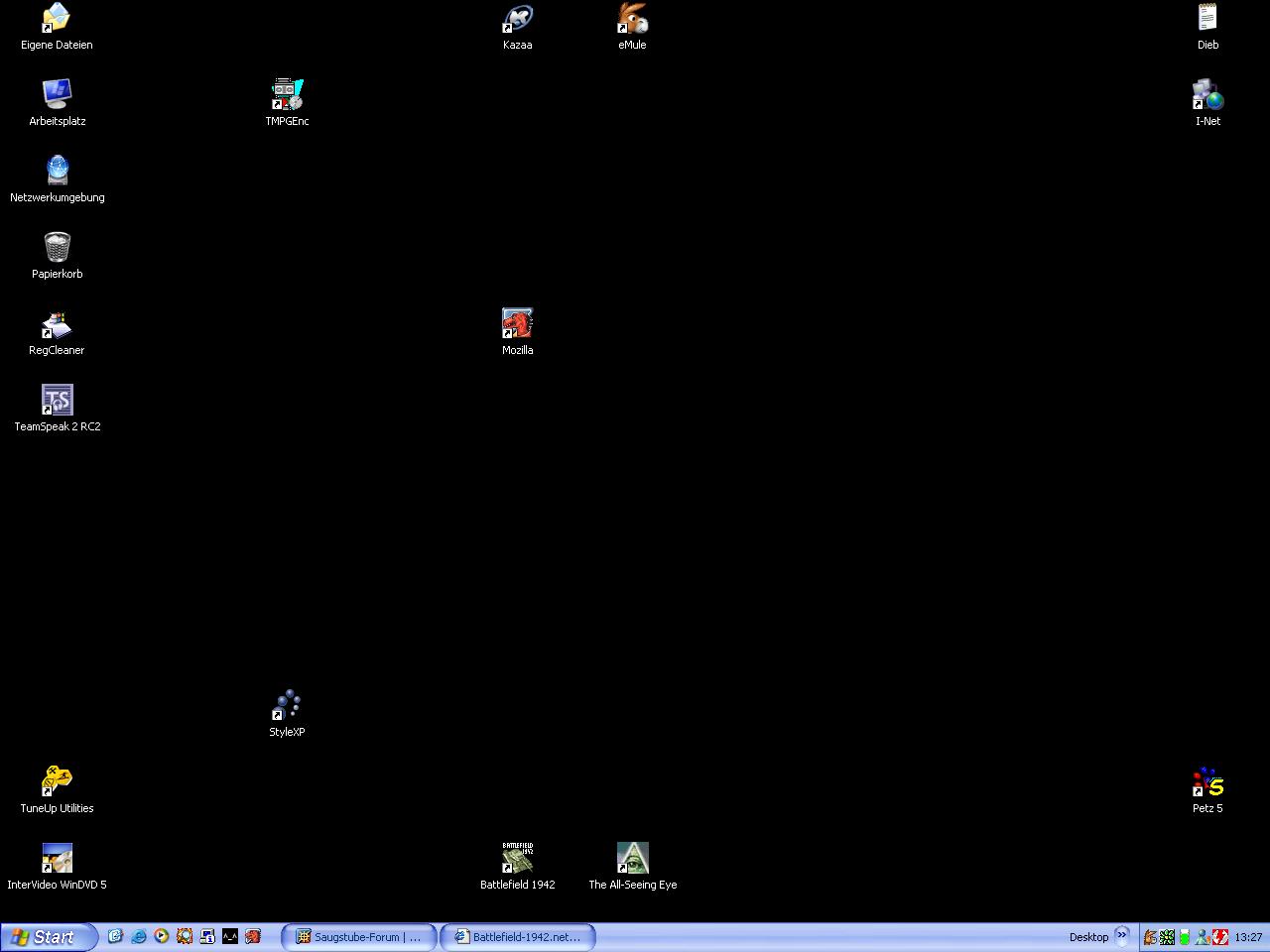Switch to the Battlefield-1942.net taskbar window
The width and height of the screenshot is (1270, 952).
click(518, 937)
